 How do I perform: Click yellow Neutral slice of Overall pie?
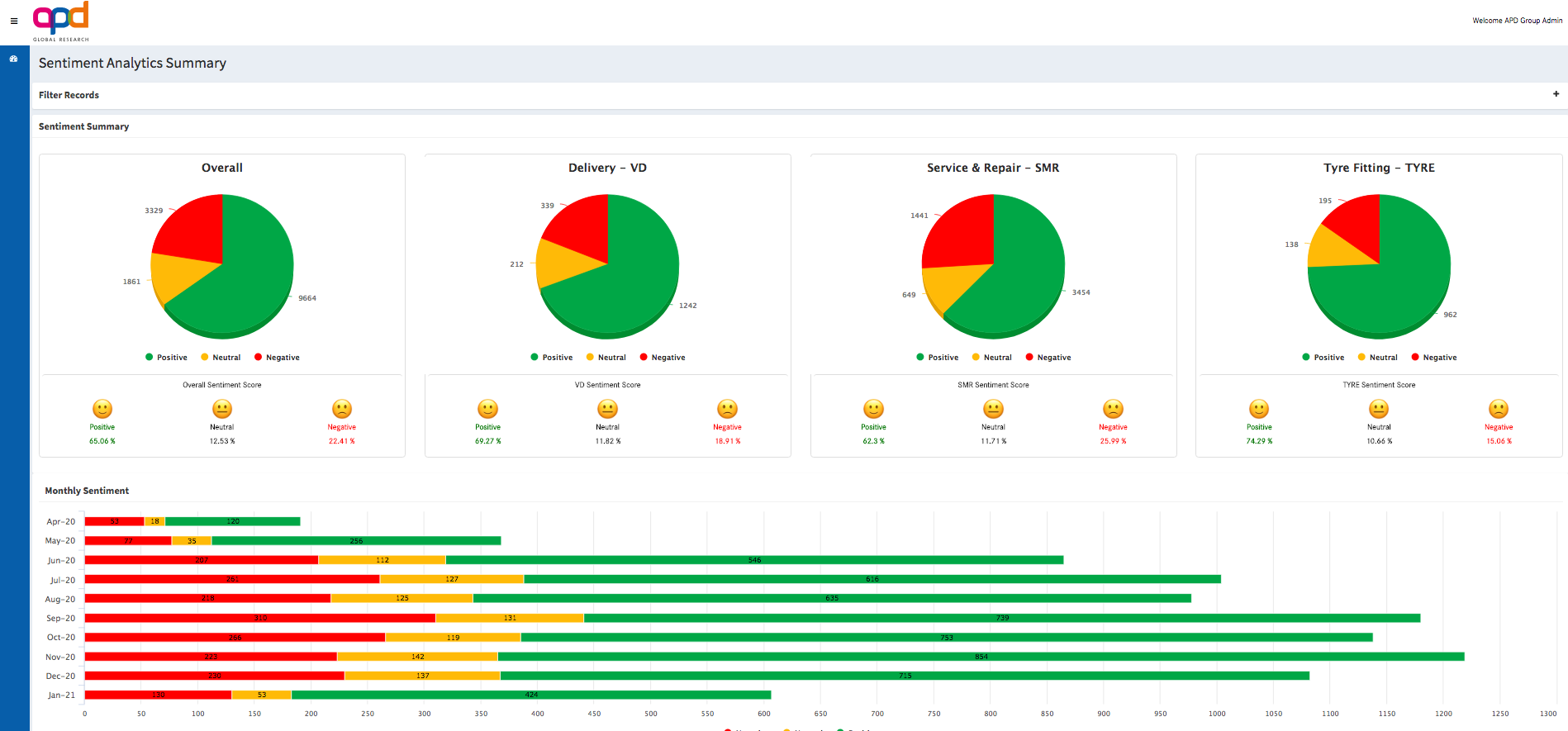(178, 277)
